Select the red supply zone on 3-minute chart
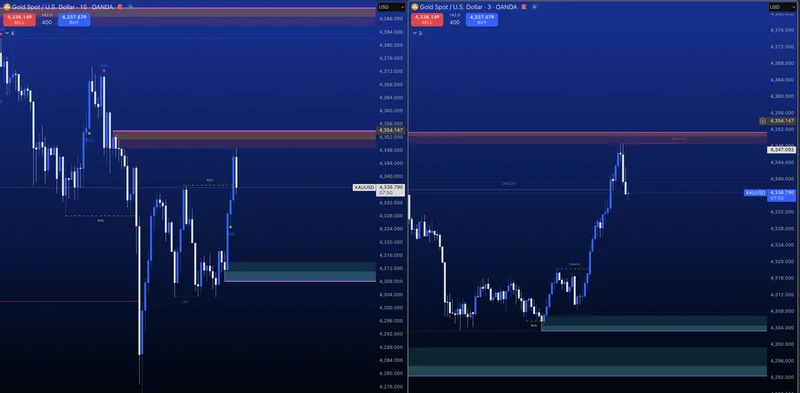Viewport: 800px width, 393px height. pyautogui.click(x=587, y=138)
